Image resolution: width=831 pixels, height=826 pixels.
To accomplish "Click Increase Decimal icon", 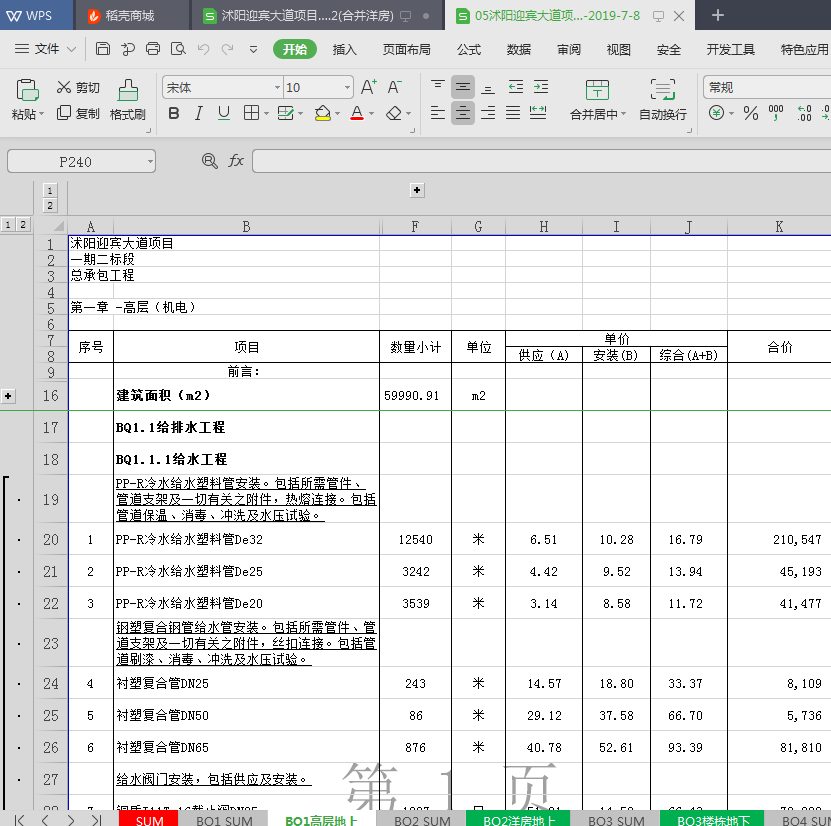I will 804,113.
